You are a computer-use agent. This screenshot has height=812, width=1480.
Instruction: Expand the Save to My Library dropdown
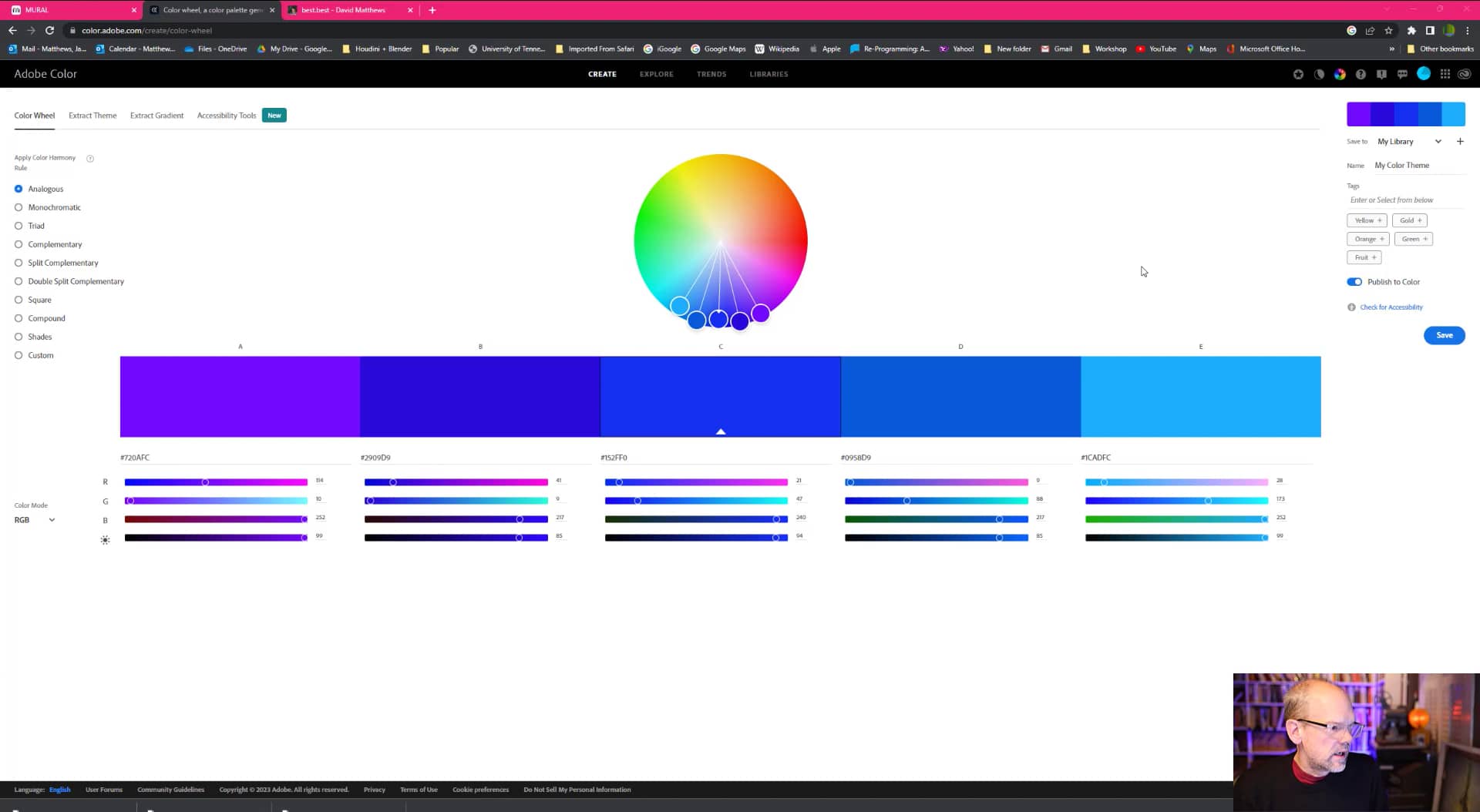click(x=1438, y=141)
